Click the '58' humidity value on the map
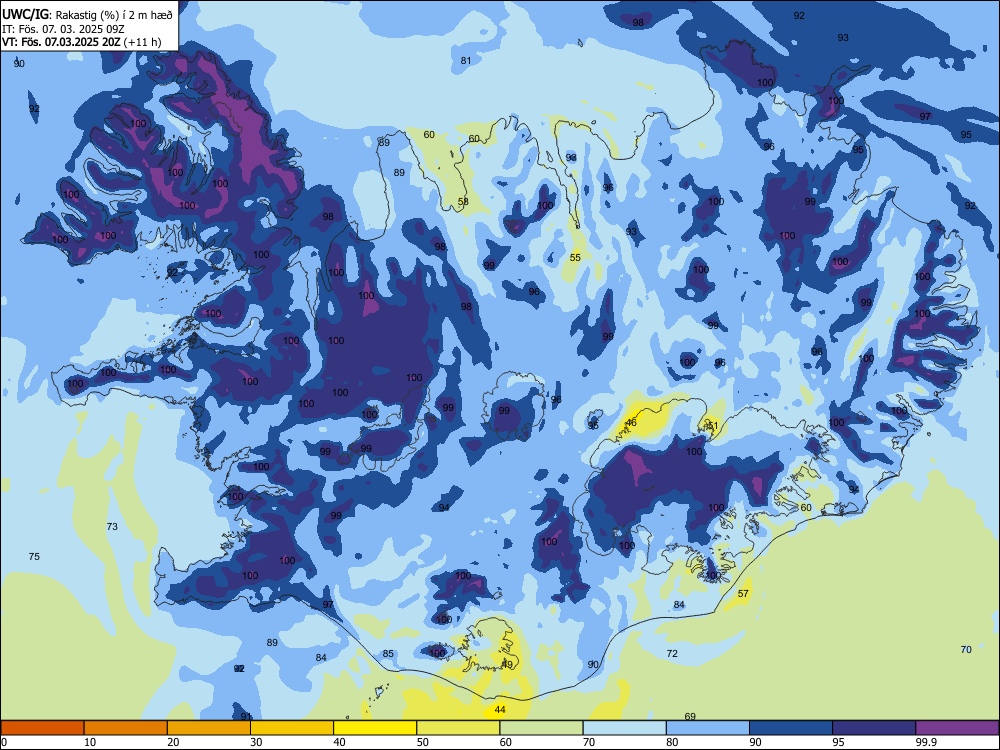Image resolution: width=1000 pixels, height=750 pixels. point(464,202)
